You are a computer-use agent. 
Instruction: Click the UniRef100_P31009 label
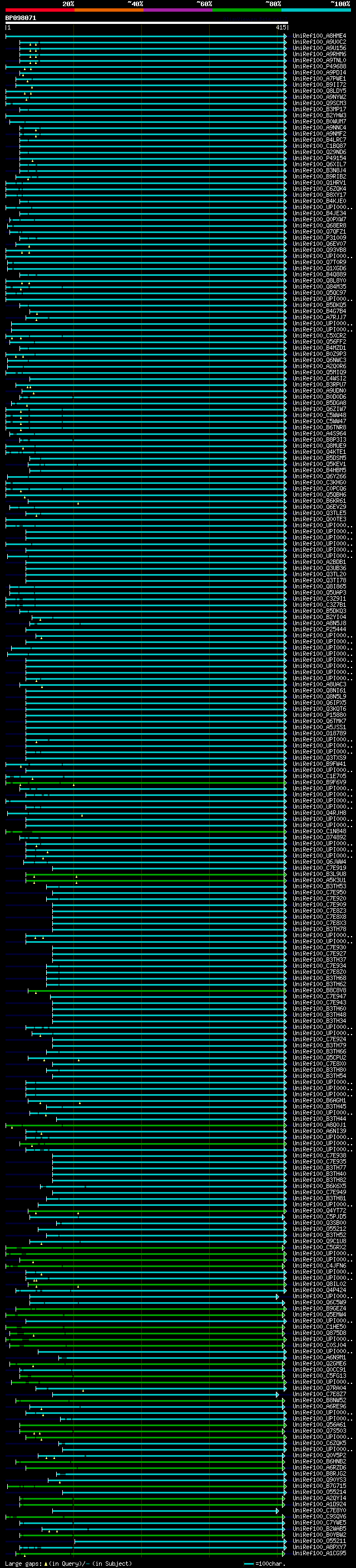tap(319, 238)
